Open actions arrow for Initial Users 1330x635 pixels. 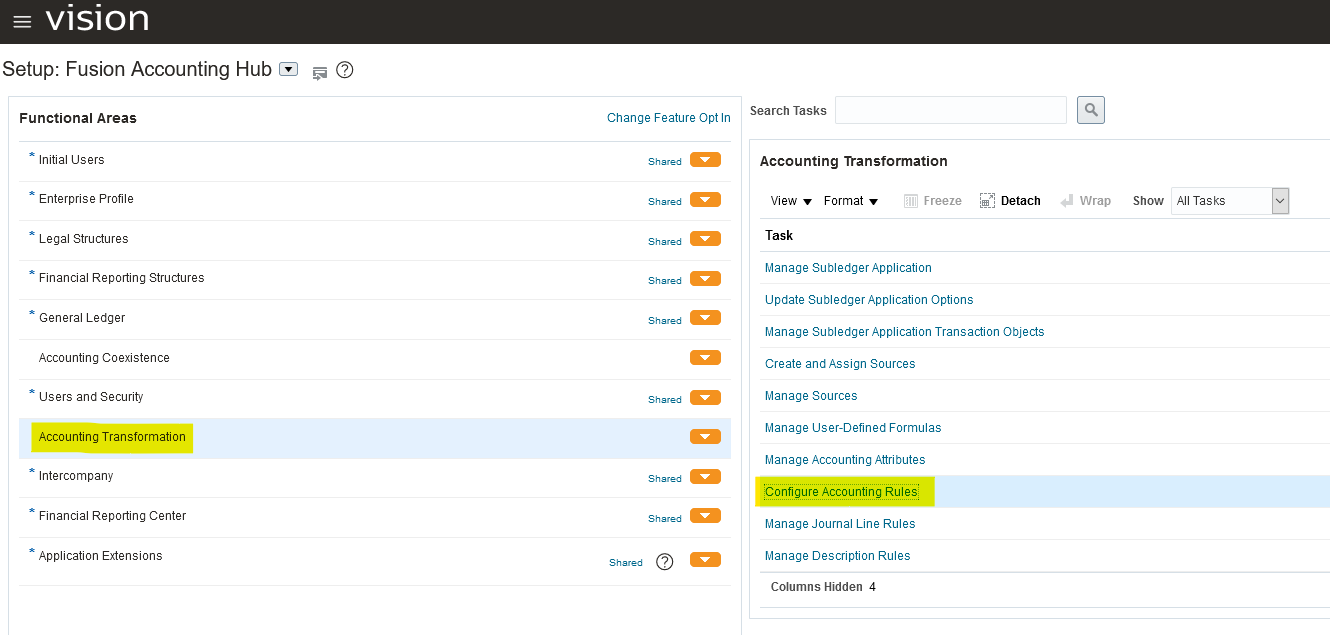click(x=705, y=160)
